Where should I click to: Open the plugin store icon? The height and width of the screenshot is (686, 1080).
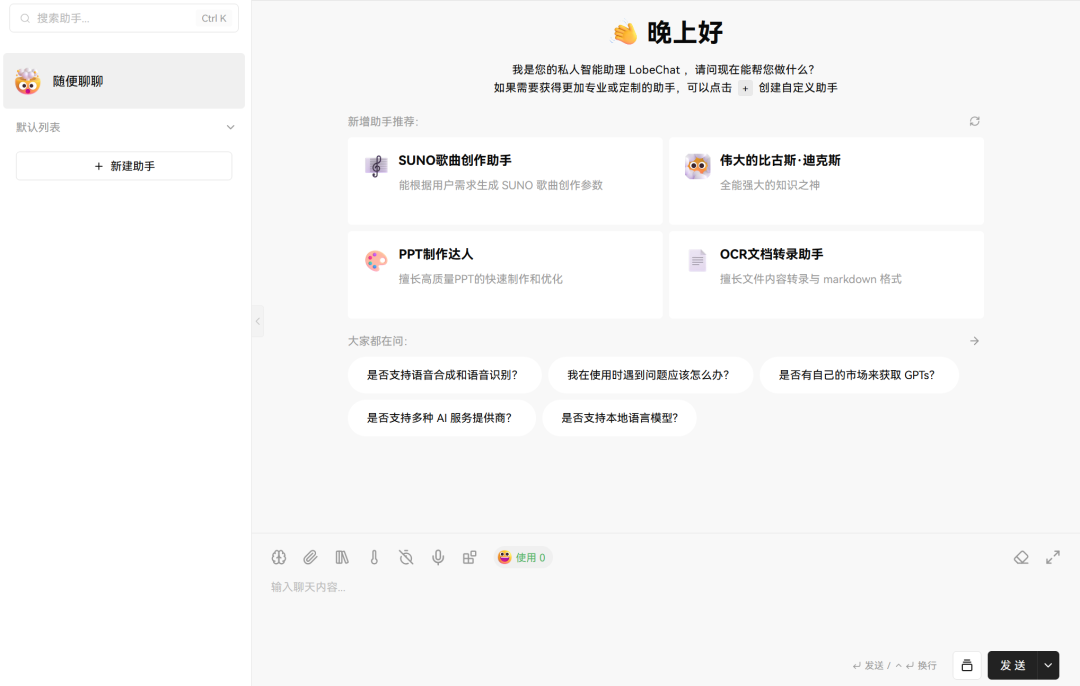point(470,557)
